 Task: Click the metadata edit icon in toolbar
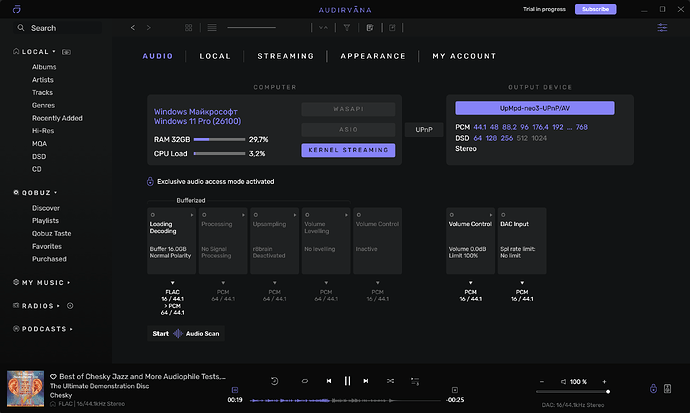370,28
